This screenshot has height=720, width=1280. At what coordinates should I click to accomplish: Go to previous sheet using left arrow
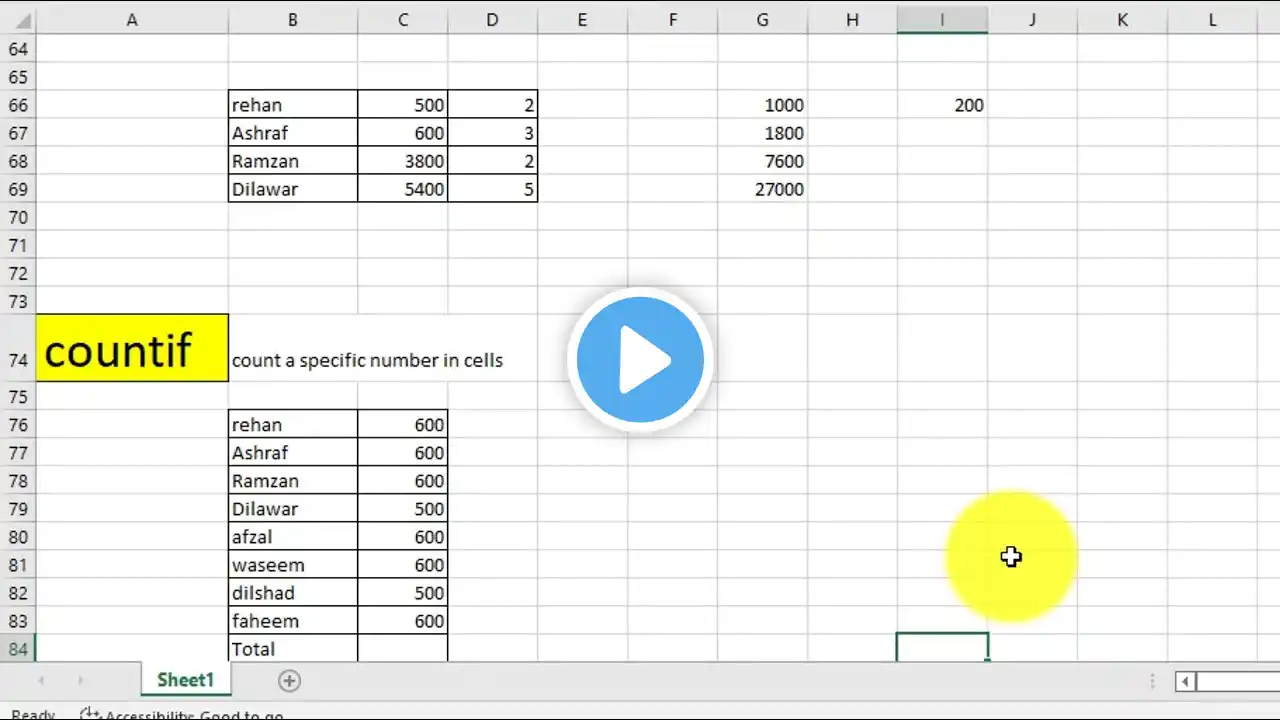(41, 681)
